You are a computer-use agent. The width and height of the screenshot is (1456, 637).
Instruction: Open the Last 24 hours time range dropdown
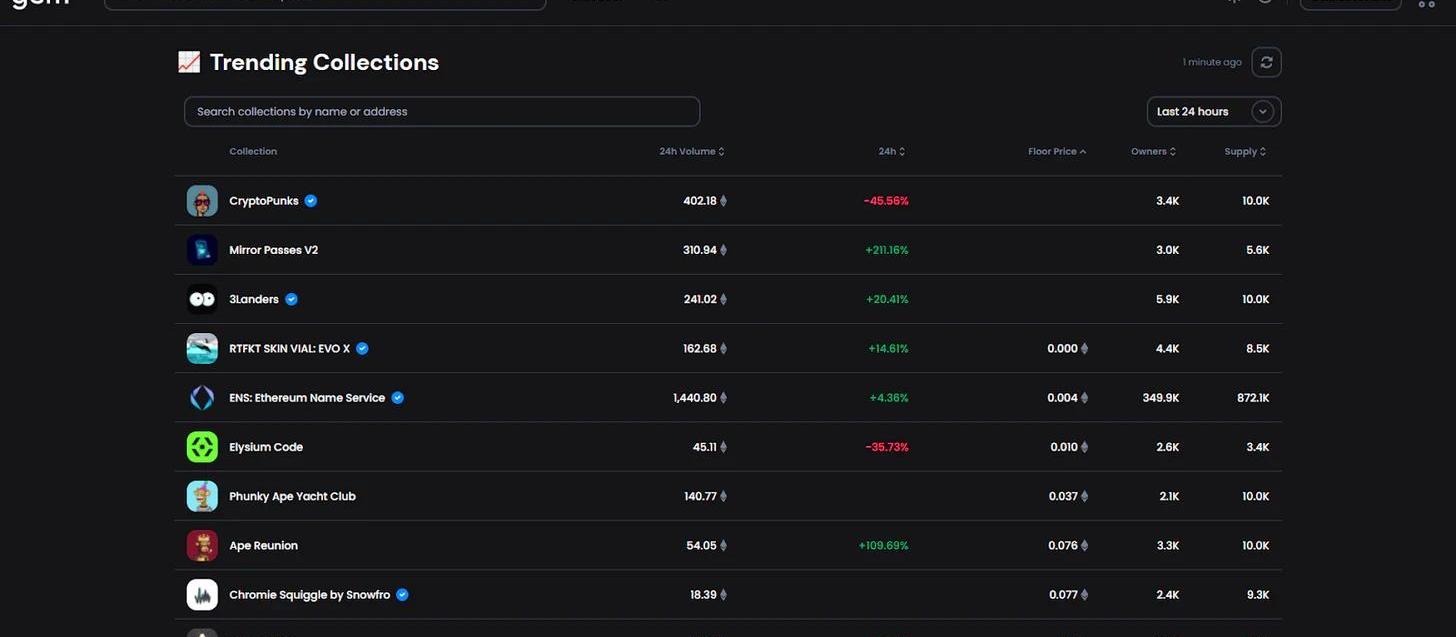pyautogui.click(x=1214, y=112)
